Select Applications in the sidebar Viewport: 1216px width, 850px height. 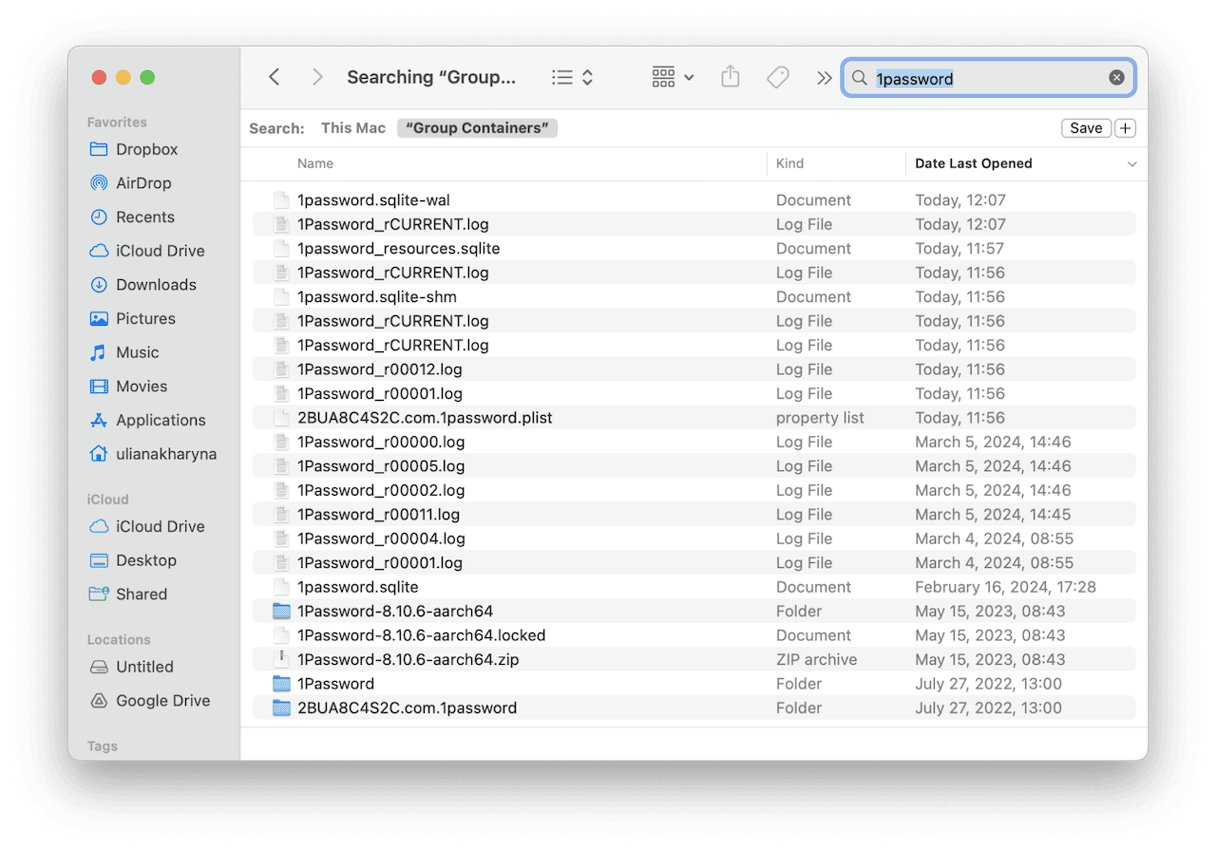point(160,420)
